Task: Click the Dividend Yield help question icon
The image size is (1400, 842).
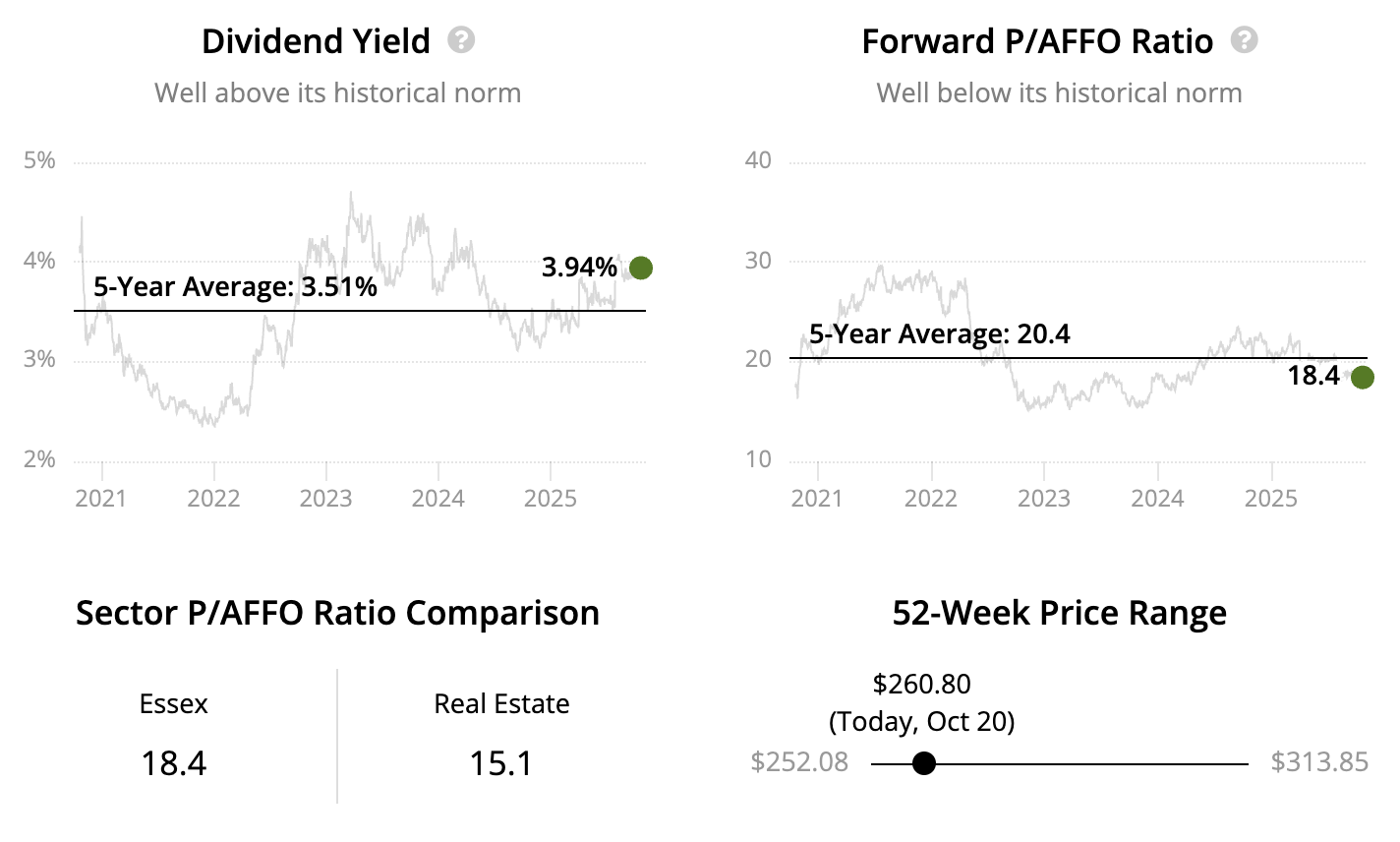Action: 461,40
